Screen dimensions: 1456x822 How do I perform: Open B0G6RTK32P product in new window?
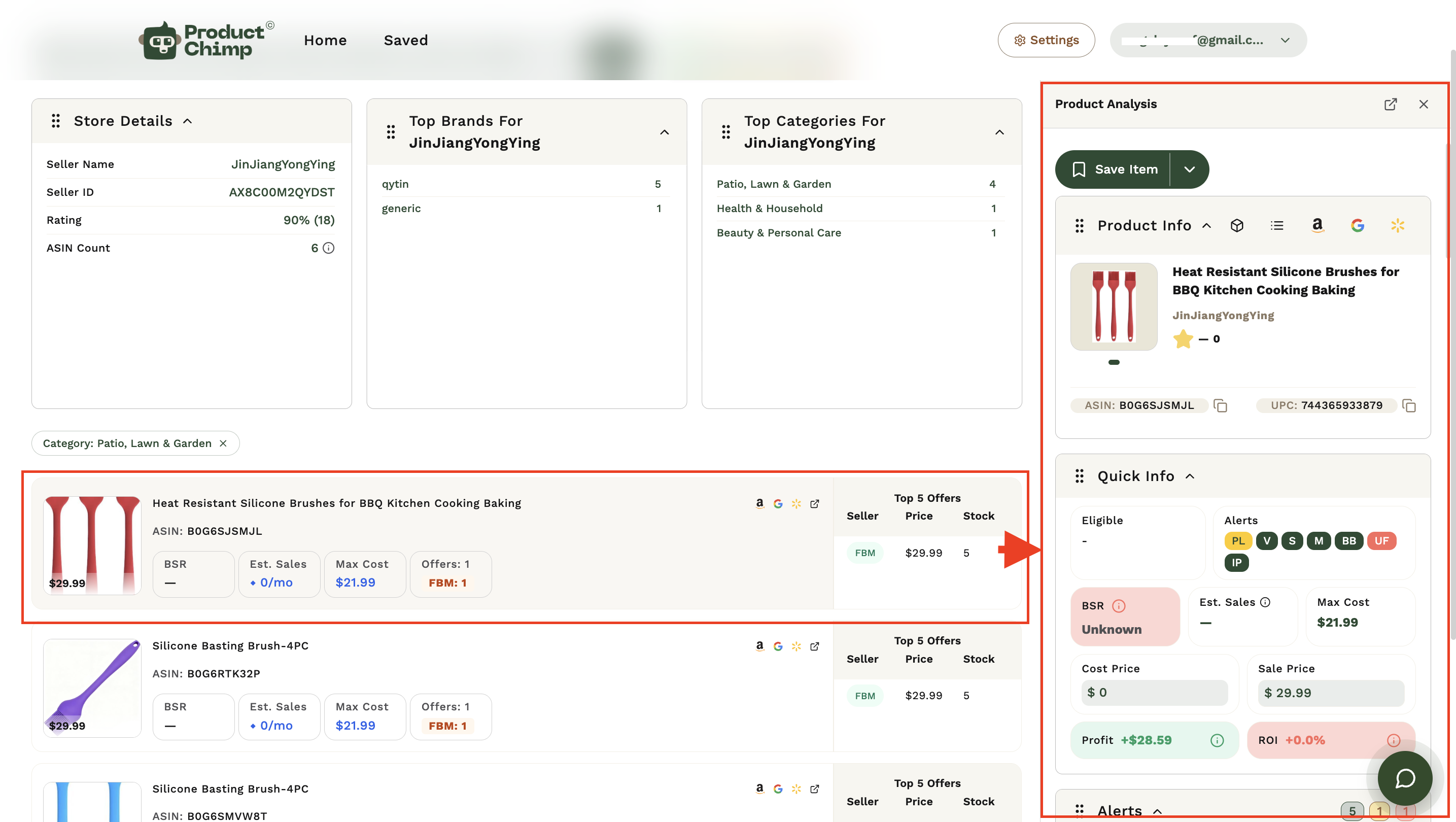point(814,646)
